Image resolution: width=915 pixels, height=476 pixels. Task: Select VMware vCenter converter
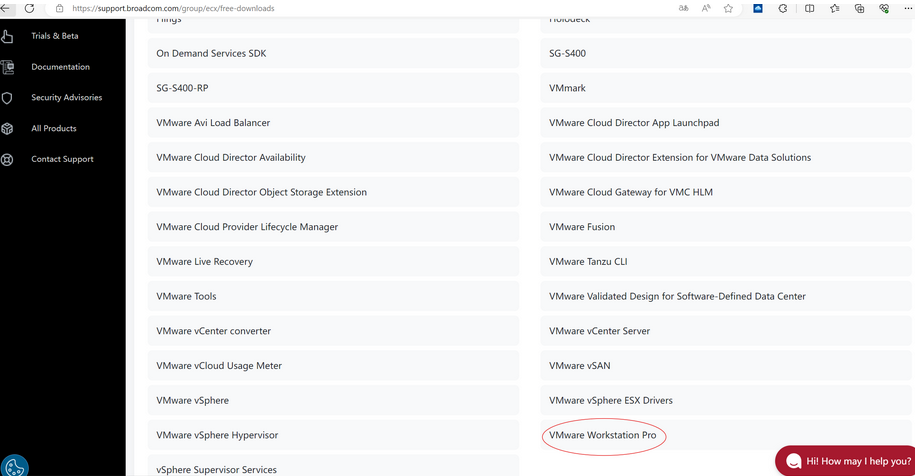pos(333,331)
